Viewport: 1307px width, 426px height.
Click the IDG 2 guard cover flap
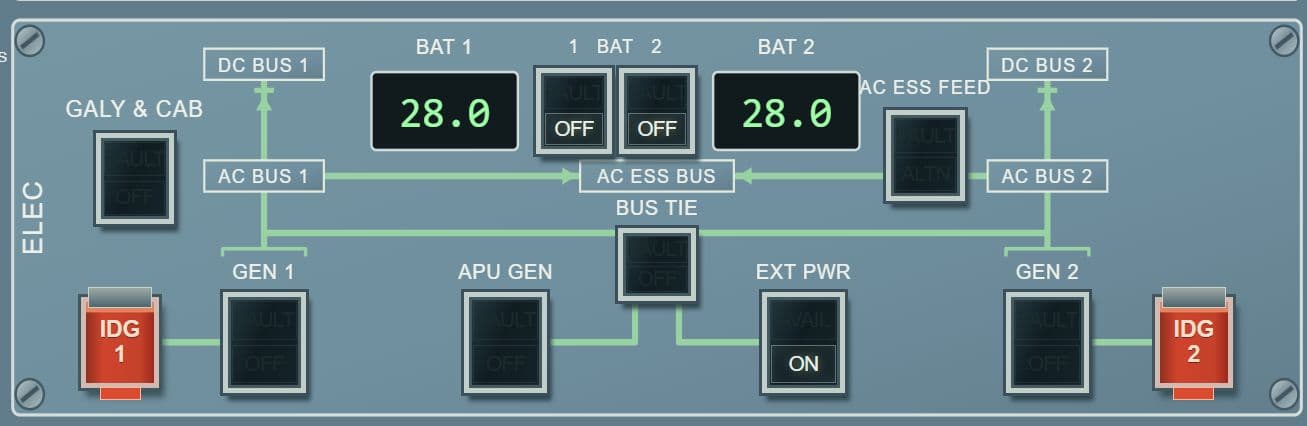point(1193,297)
